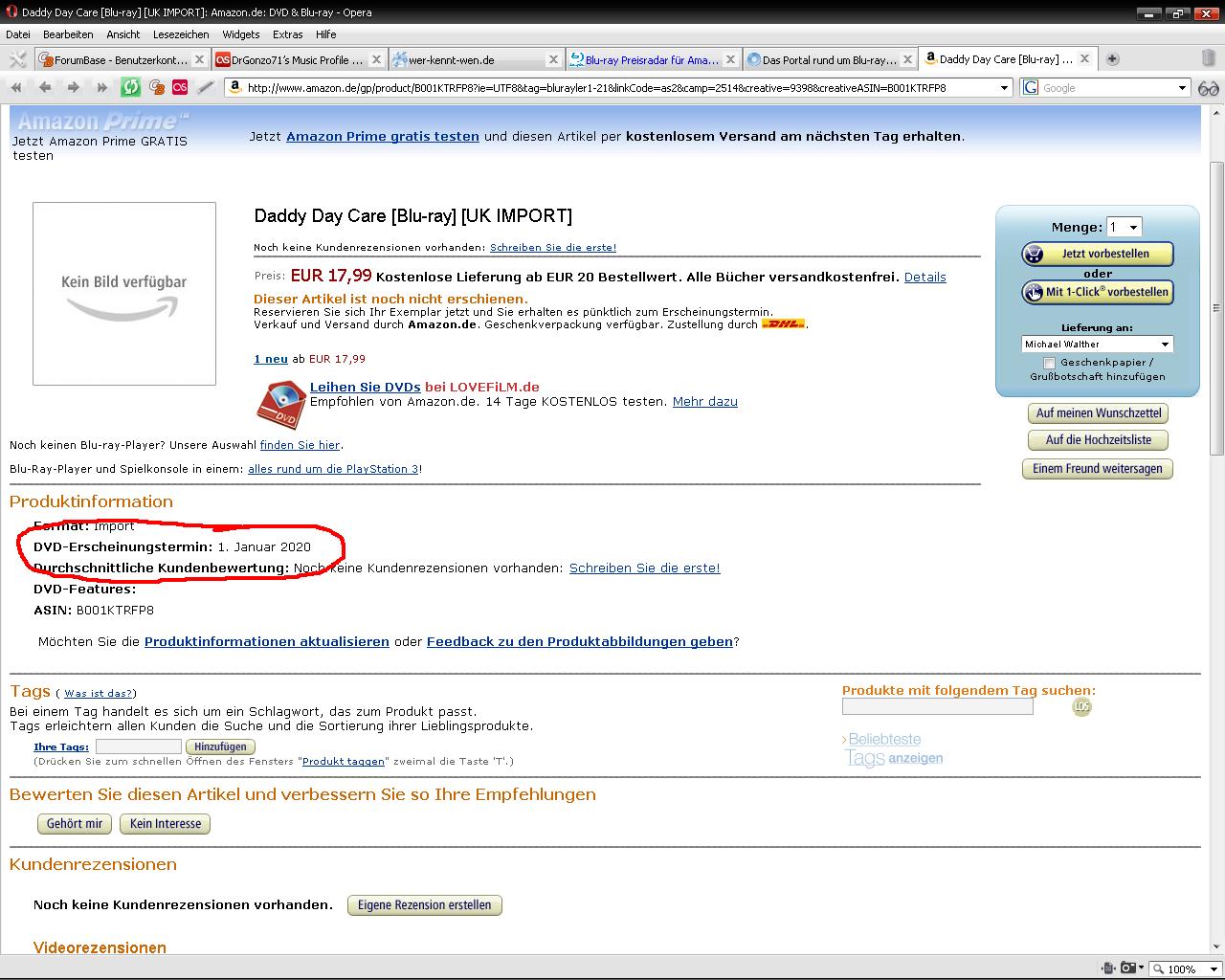Open the Lesezeichen menu
The height and width of the screenshot is (980, 1225).
point(181,34)
